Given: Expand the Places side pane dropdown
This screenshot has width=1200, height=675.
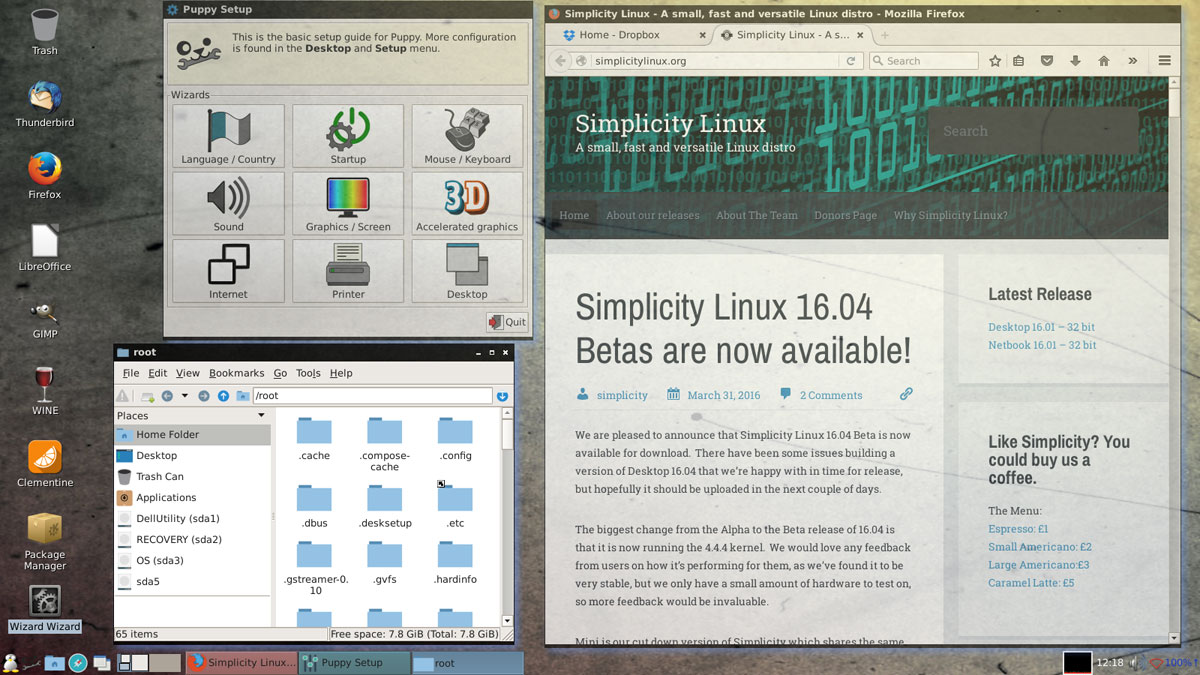Looking at the screenshot, I should [261, 415].
